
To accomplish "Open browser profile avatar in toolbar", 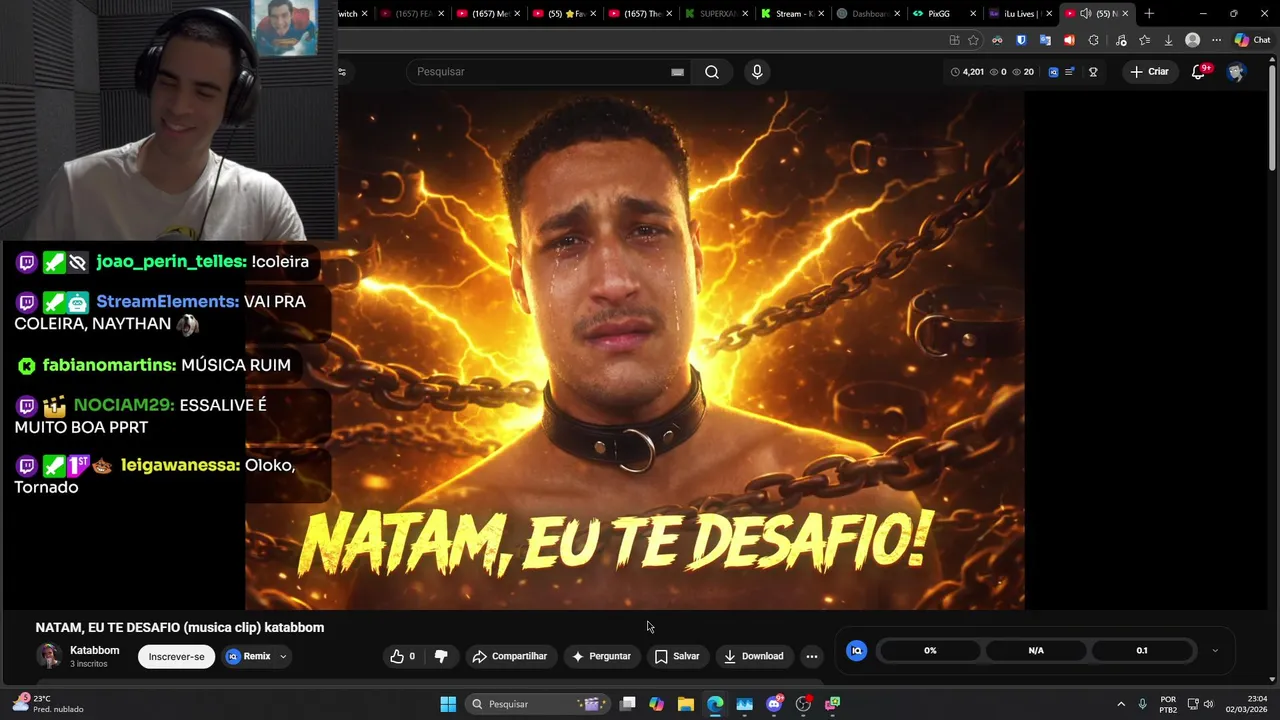I will 1192,40.
